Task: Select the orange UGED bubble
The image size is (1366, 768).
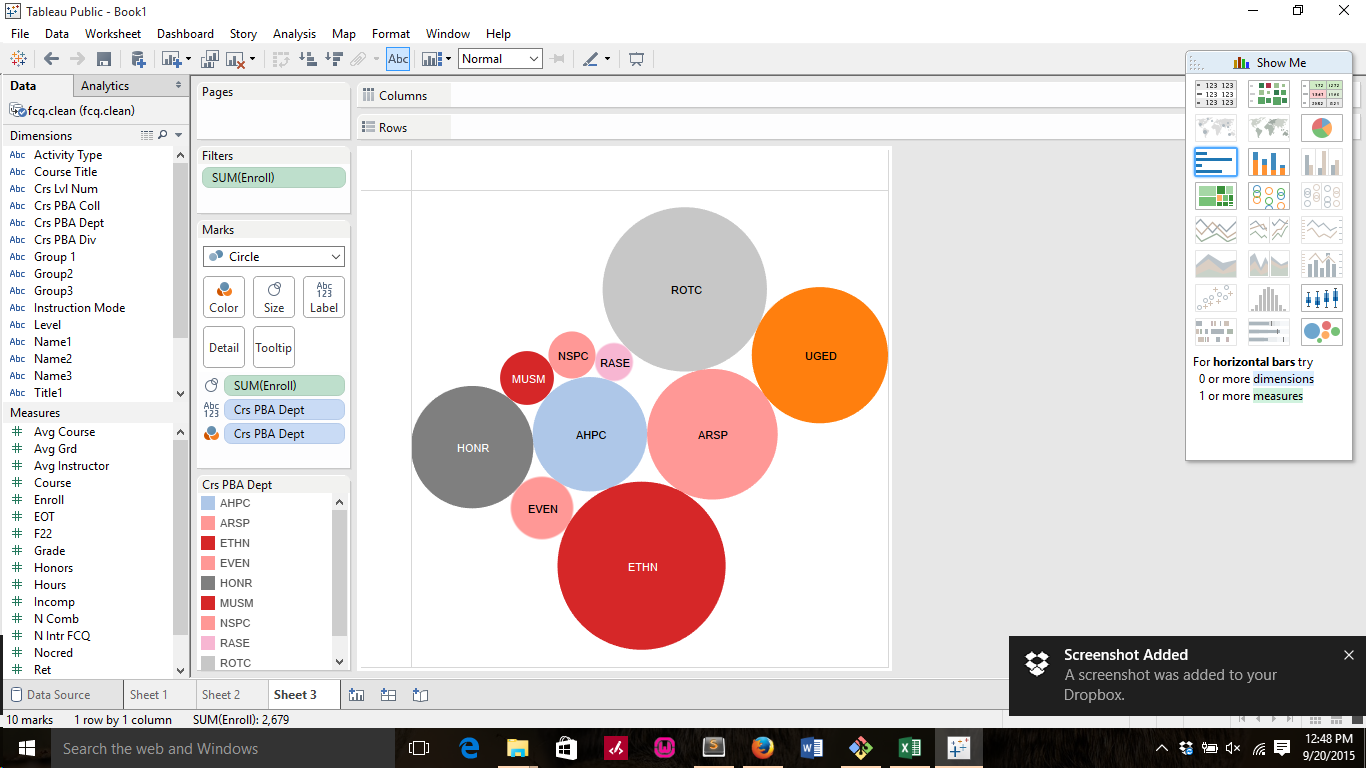Action: tap(820, 355)
